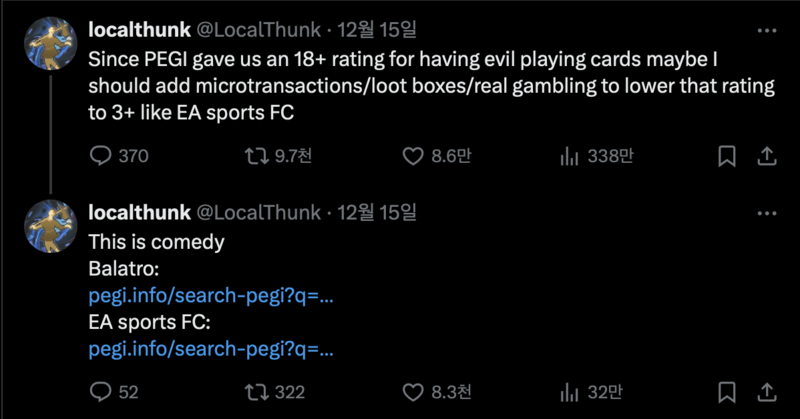Viewport: 800px width, 419px height.
Task: Open the Balatro pegi.info search link
Action: click(210, 295)
